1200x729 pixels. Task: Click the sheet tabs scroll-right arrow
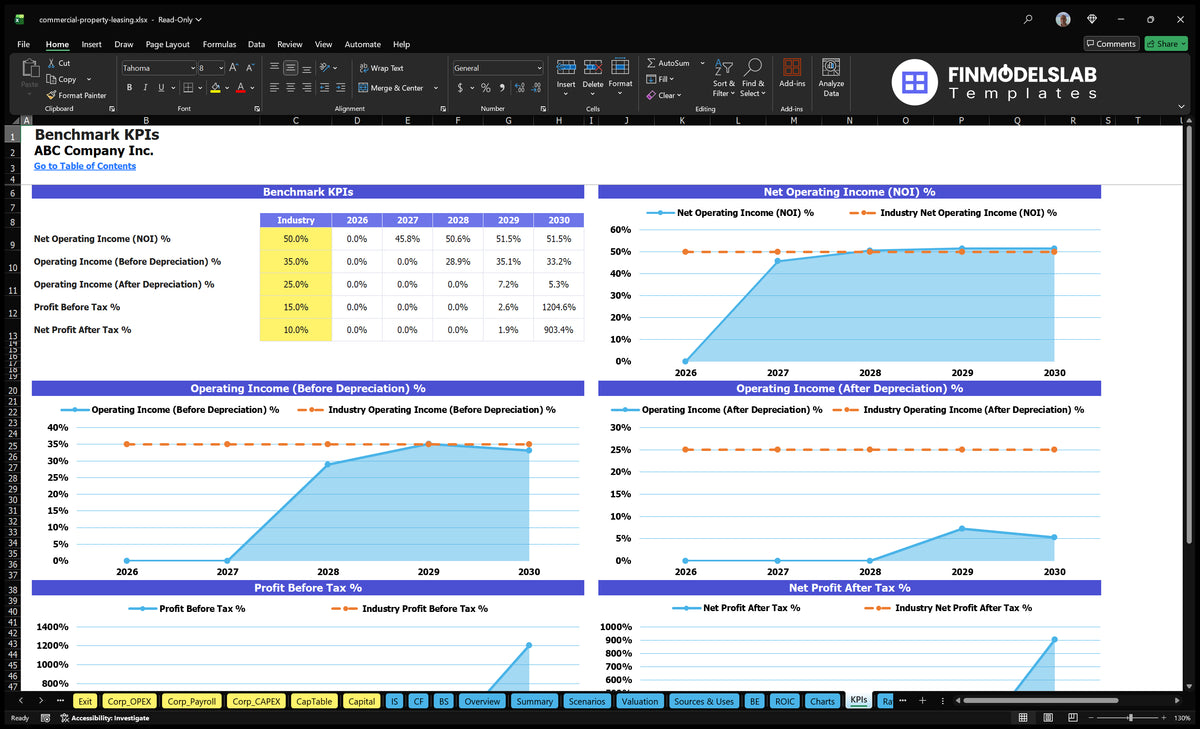pos(40,701)
